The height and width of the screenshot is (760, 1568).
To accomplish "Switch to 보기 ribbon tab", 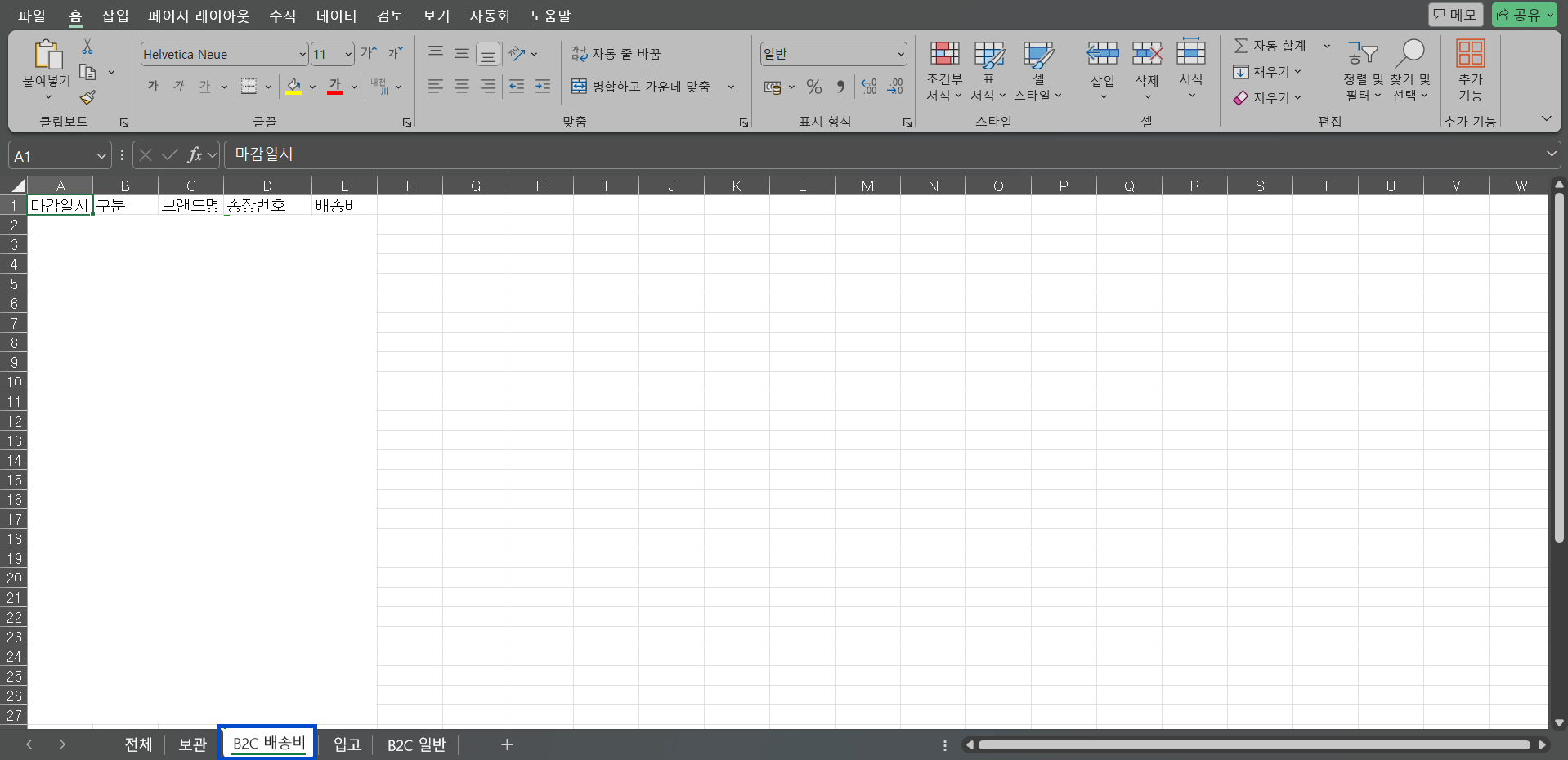I will point(437,16).
